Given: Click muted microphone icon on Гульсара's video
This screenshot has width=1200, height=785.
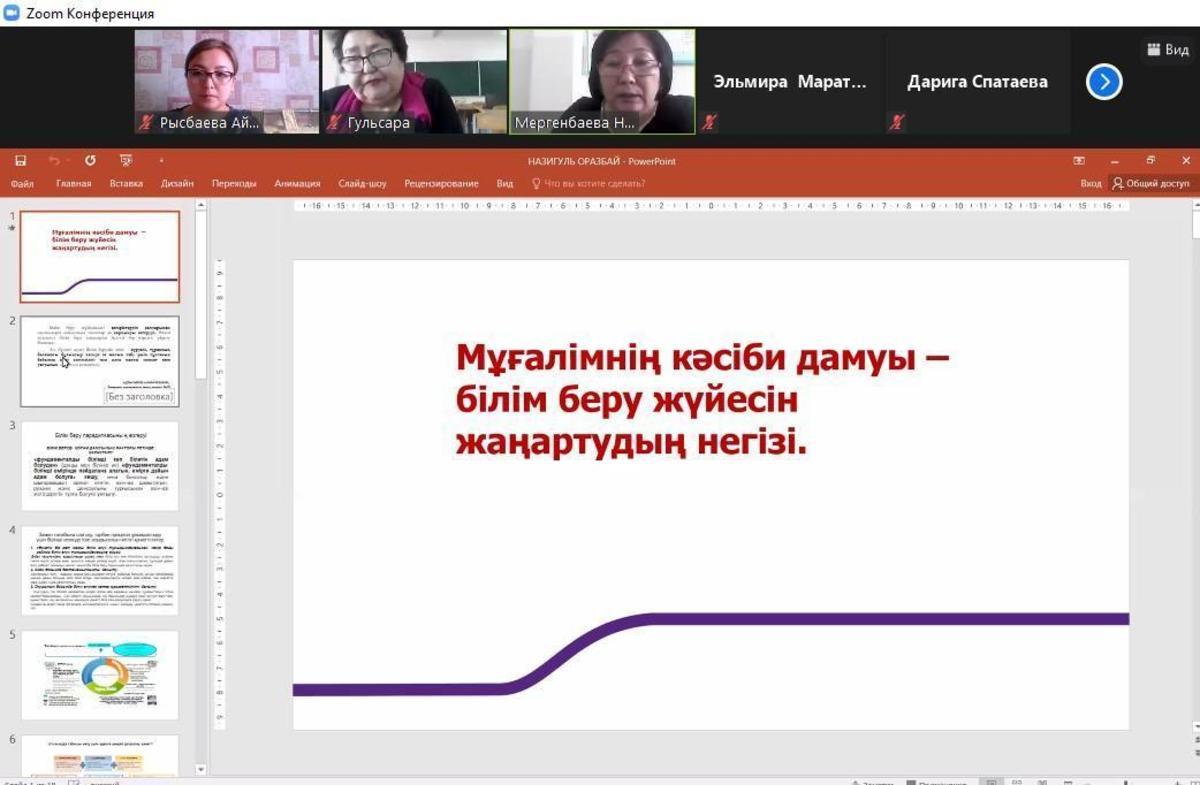Looking at the screenshot, I should (335, 123).
